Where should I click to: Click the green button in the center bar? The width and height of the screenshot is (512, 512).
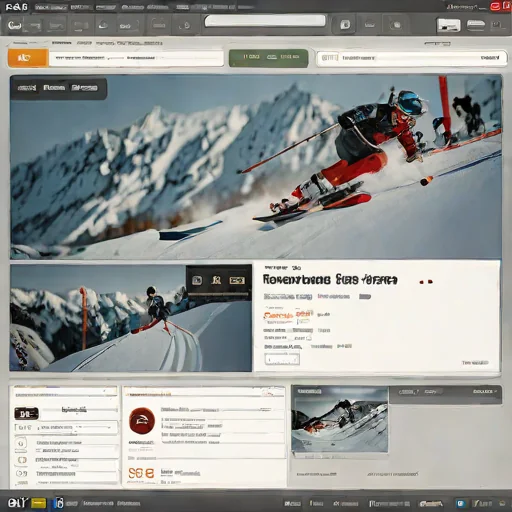[269, 58]
